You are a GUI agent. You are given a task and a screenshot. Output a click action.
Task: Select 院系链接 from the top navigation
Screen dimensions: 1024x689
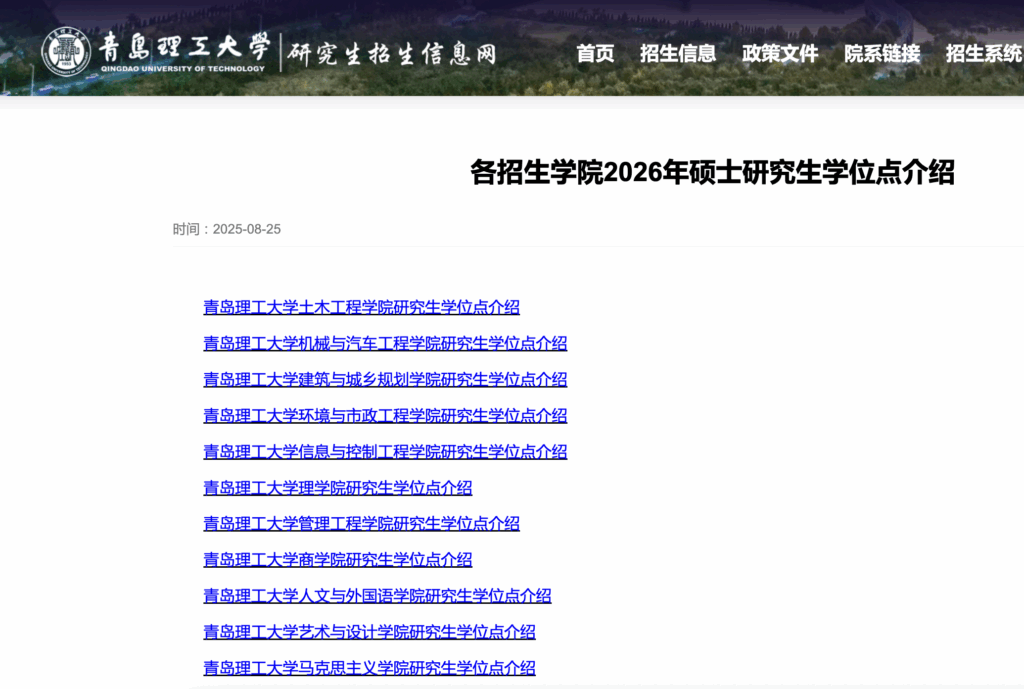[882, 54]
